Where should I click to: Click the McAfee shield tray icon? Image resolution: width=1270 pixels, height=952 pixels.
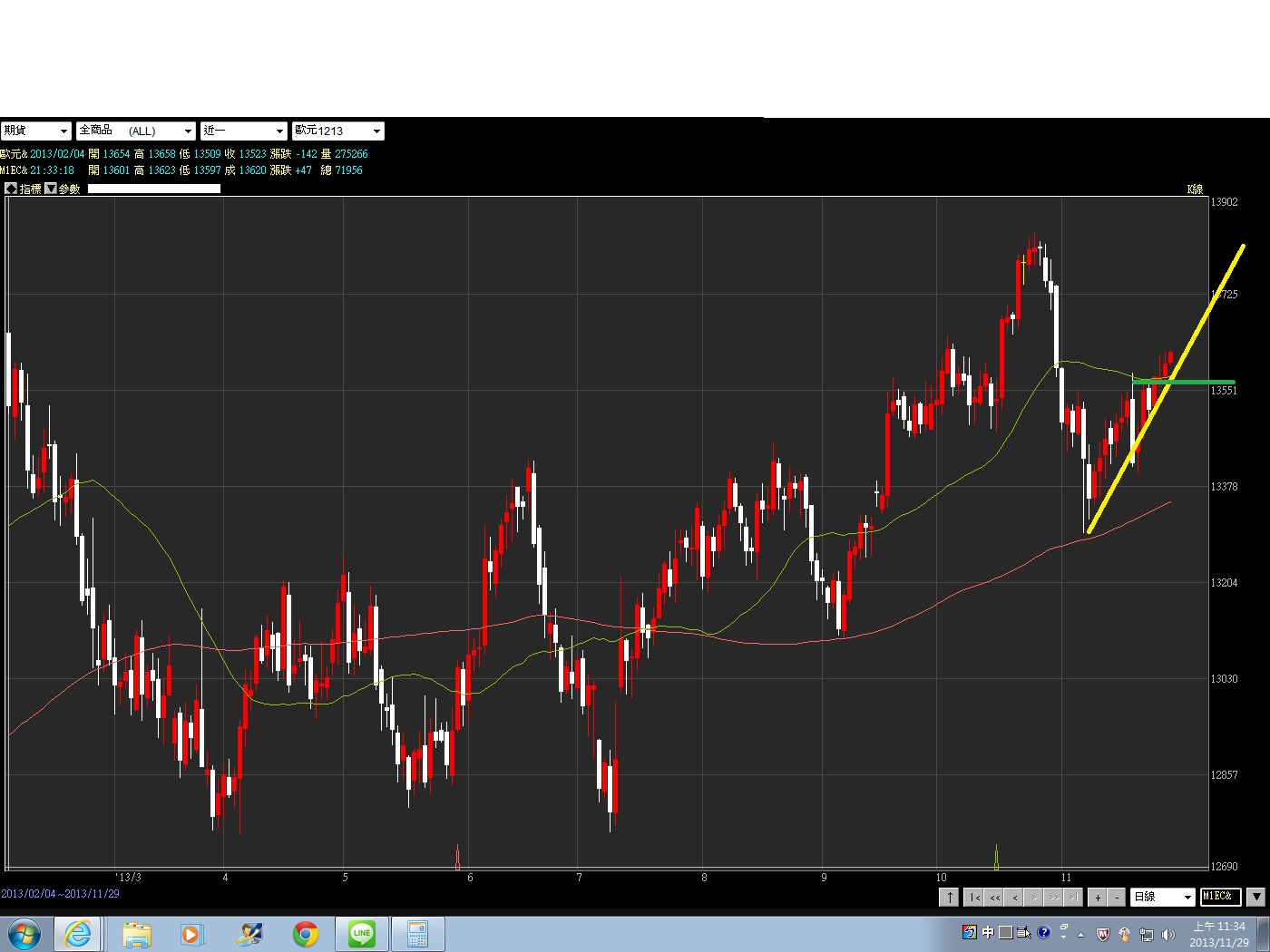(x=1103, y=935)
